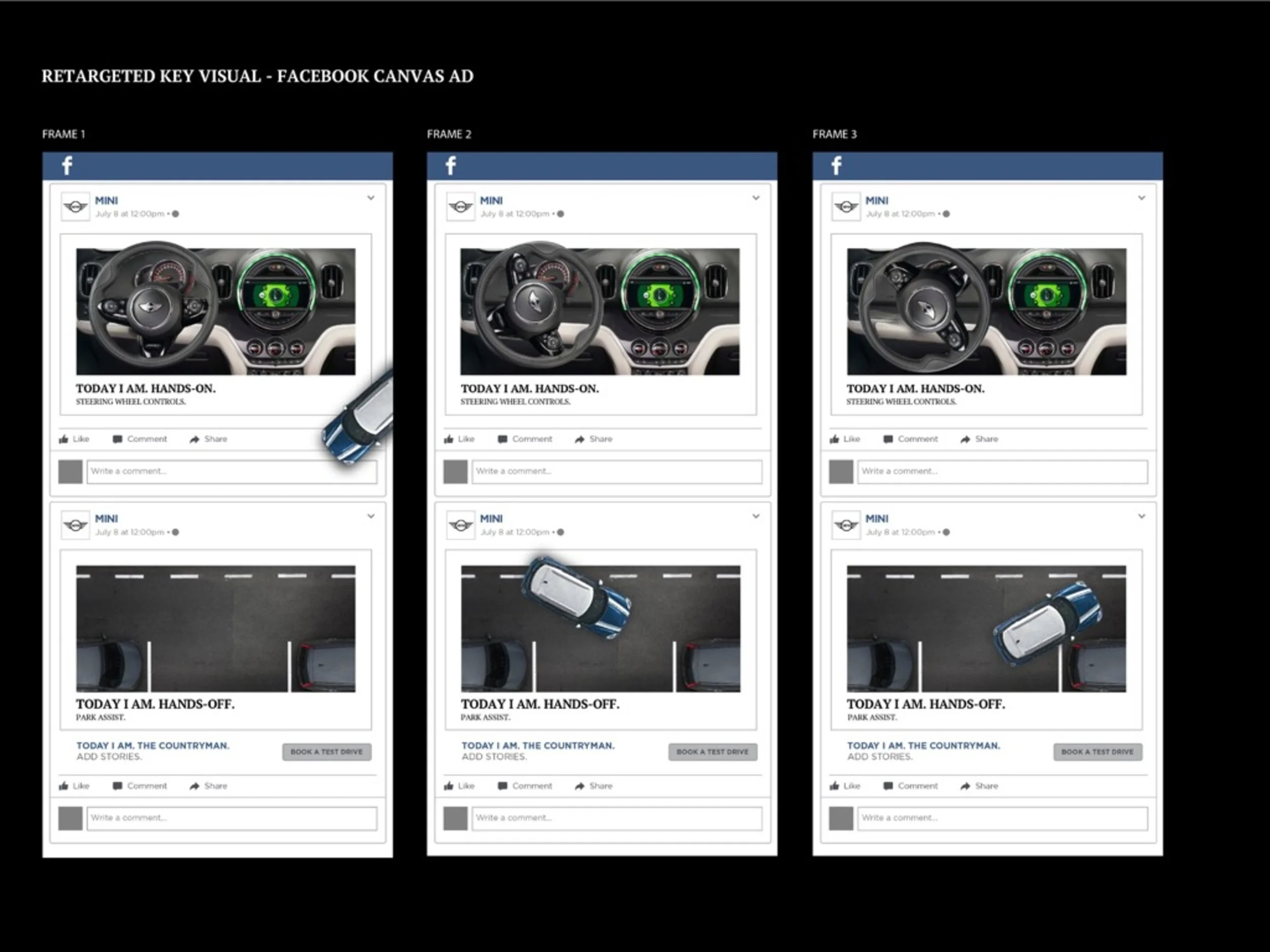Like the Frame 3 Park Assist post

(845, 786)
